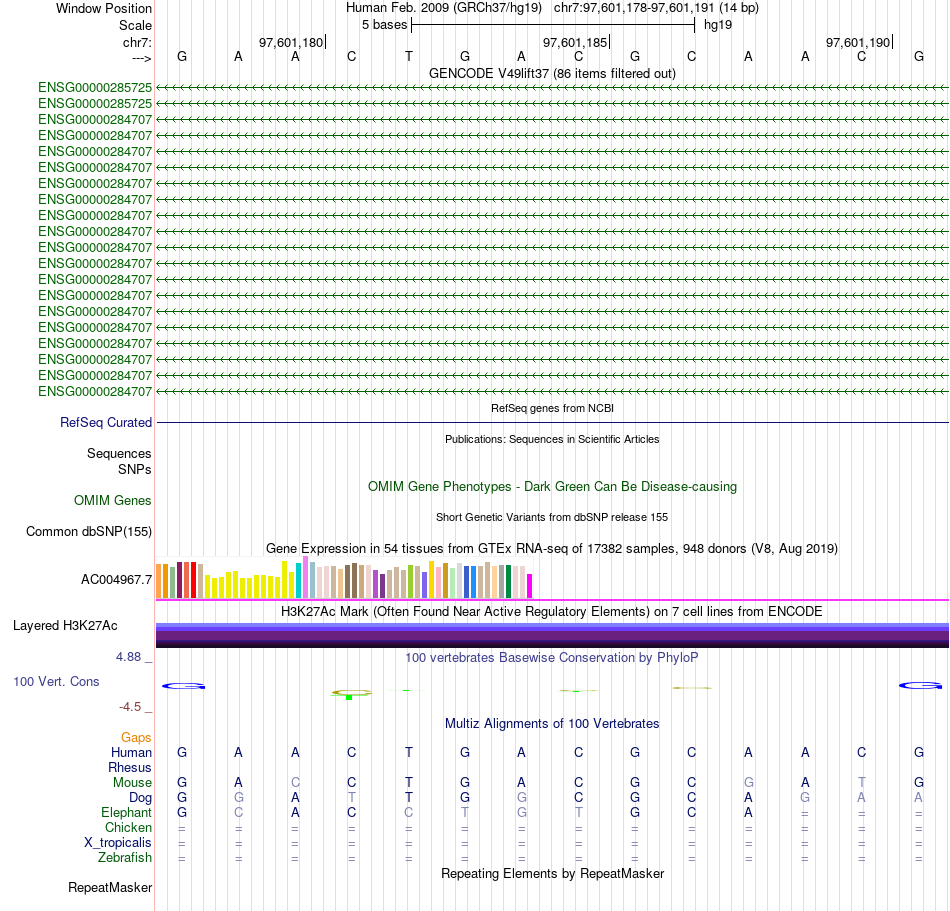This screenshot has width=950, height=911.
Task: Click the Window Position track label
Action: click(104, 8)
